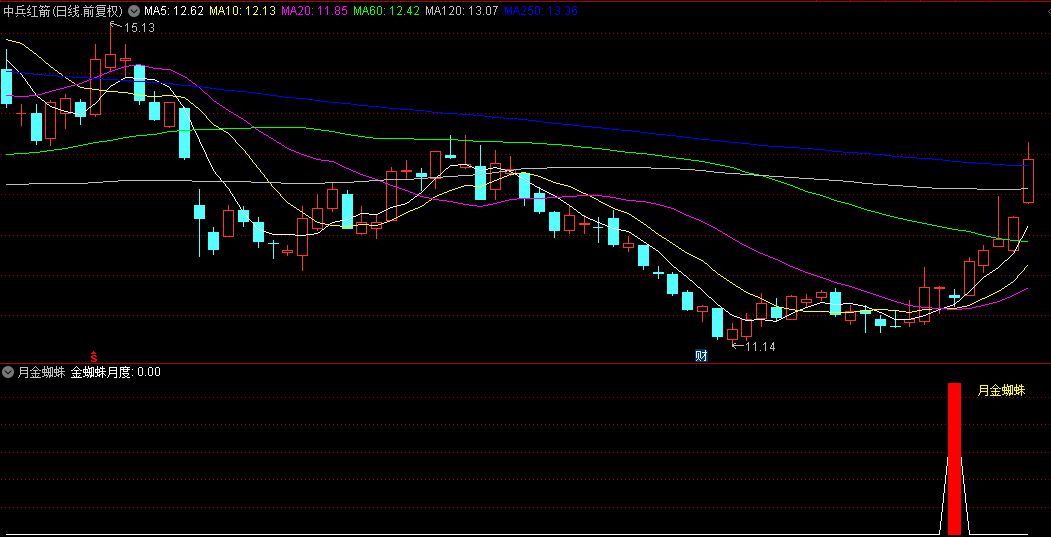Open the main chart indicator dropdown arrow
Image resolution: width=1051 pixels, height=537 pixels.
pyautogui.click(x=134, y=11)
